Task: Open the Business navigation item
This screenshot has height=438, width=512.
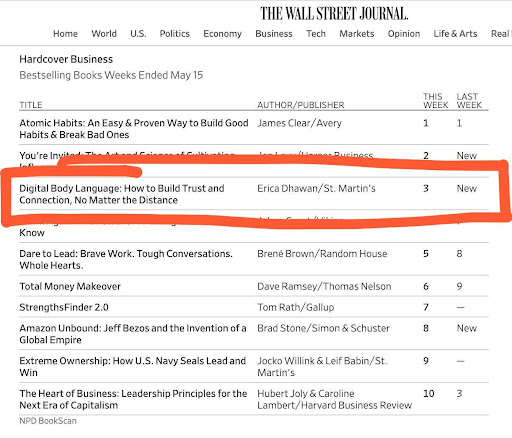Action: point(274,34)
